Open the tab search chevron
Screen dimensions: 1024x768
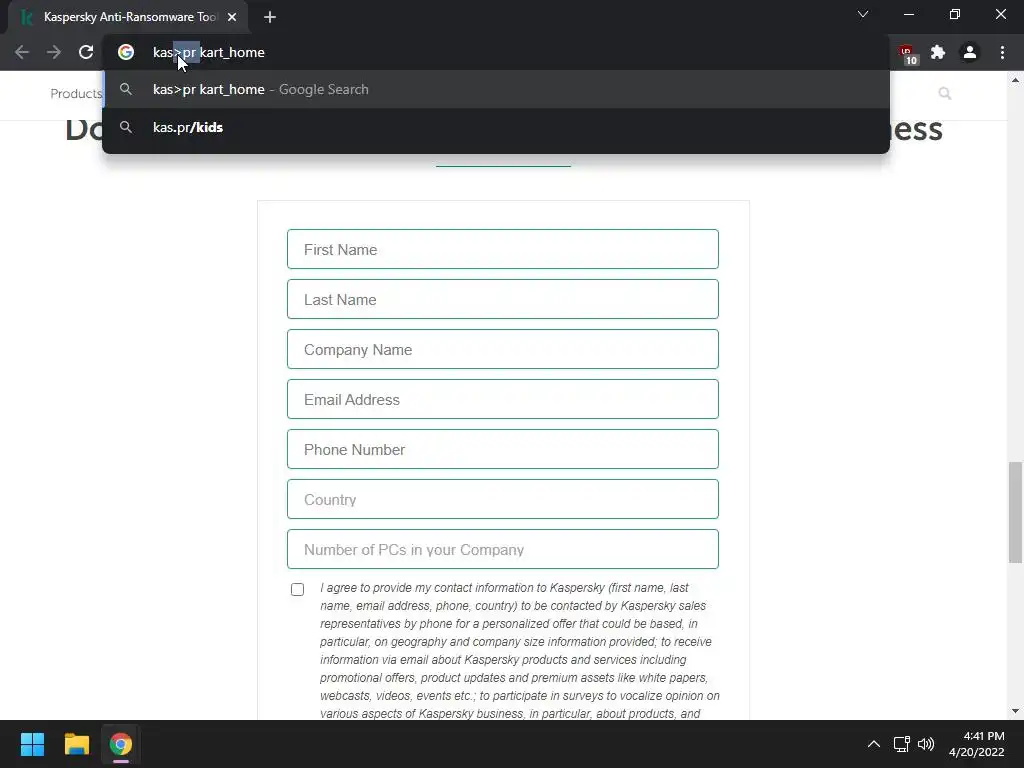(863, 14)
